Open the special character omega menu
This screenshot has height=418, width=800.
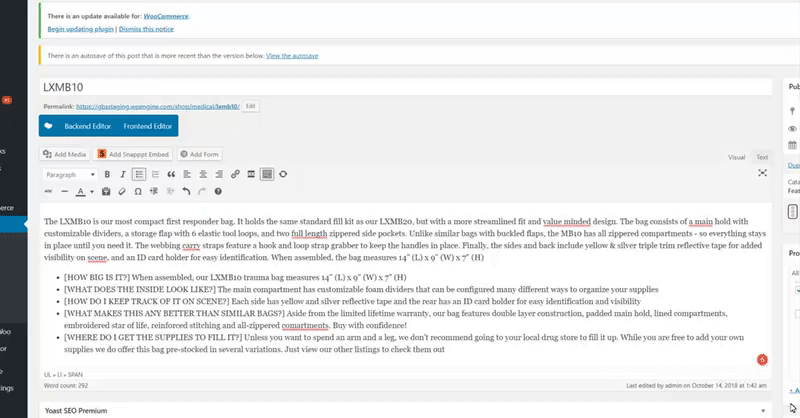138,191
